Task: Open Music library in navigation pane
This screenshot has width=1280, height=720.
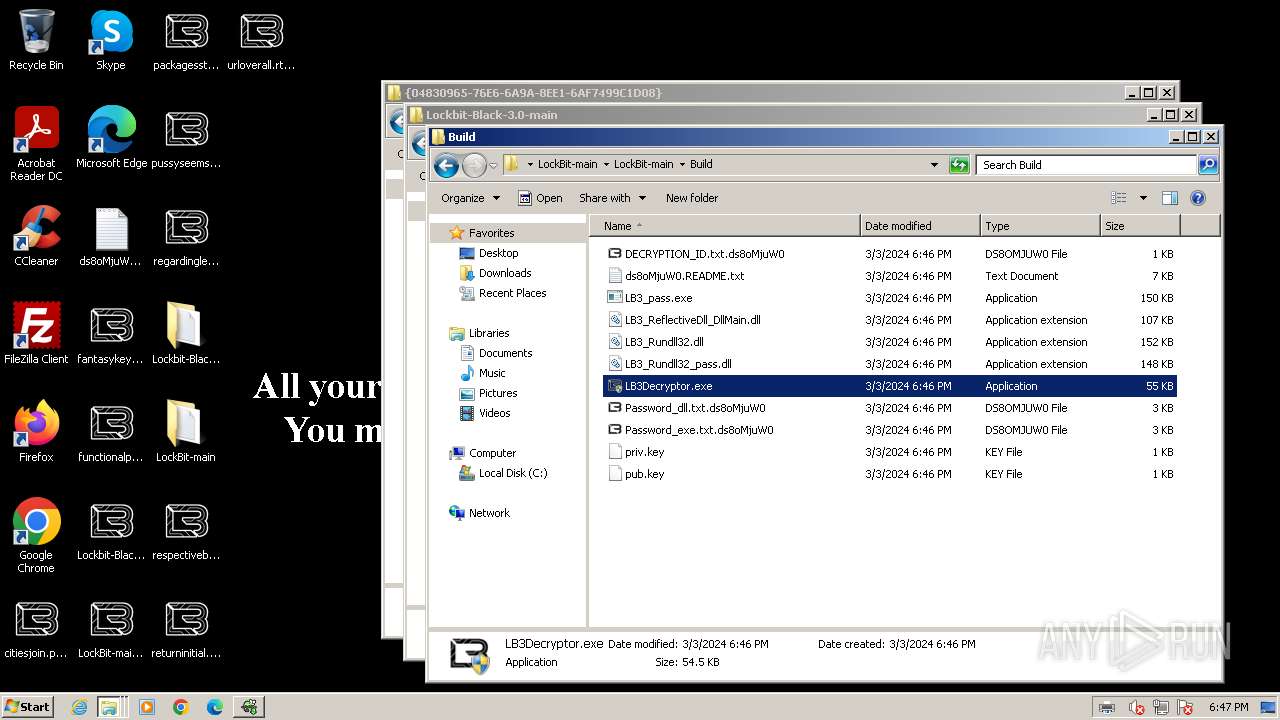Action: click(x=492, y=373)
